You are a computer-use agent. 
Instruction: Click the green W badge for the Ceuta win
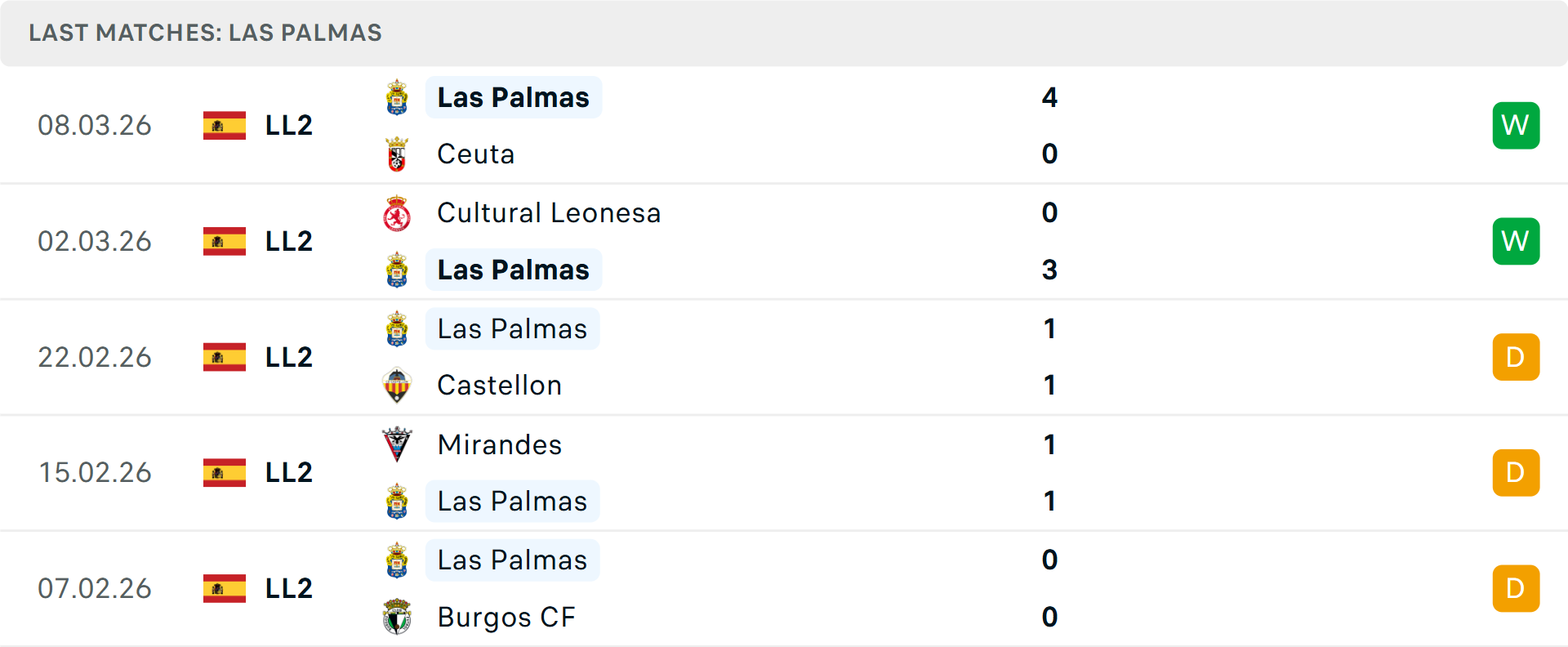tap(1516, 125)
